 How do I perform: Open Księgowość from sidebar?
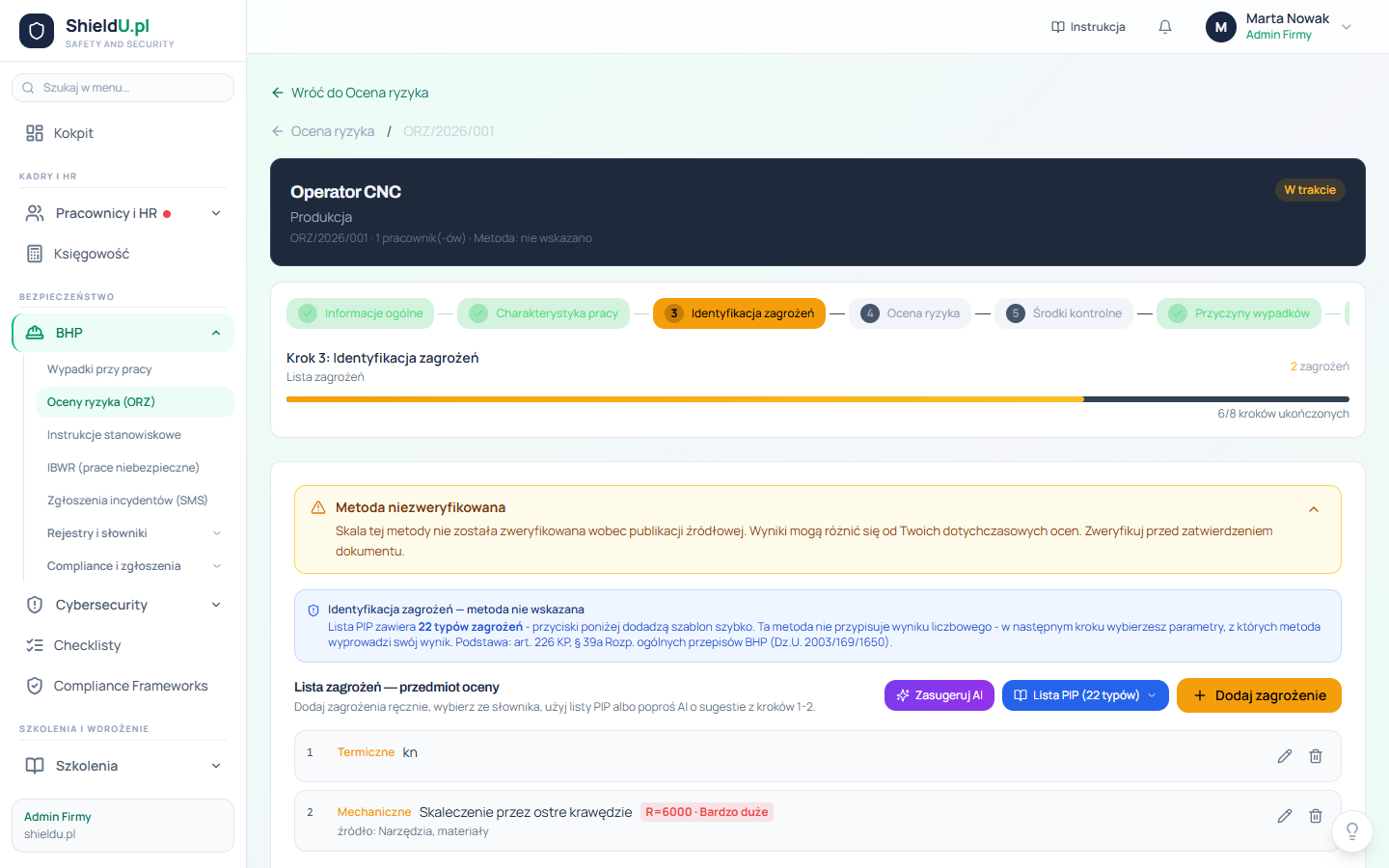point(123,254)
